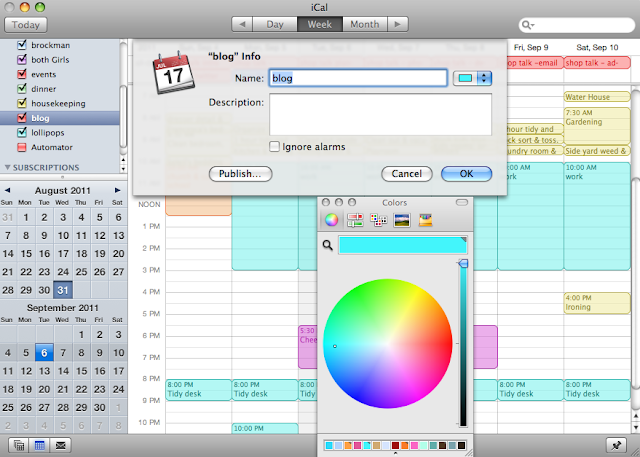640x457 pixels.
Task: Toggle the dinner calendar checkbox
Action: [22, 89]
